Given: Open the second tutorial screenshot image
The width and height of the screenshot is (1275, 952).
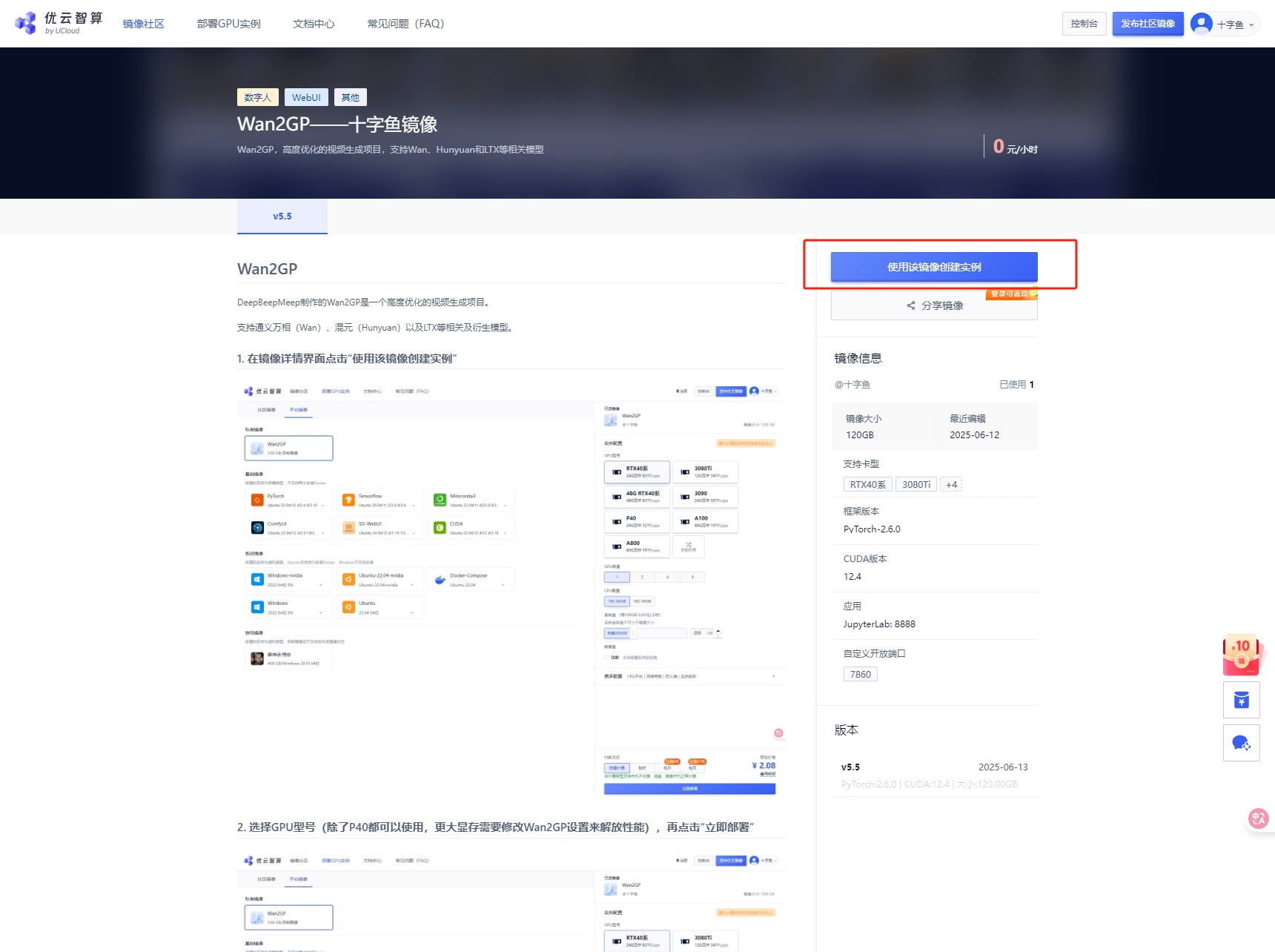Looking at the screenshot, I should pyautogui.click(x=511, y=901).
